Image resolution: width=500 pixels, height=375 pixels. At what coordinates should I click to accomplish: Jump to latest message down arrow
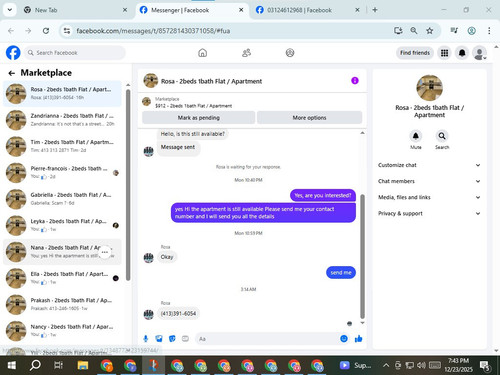362,323
